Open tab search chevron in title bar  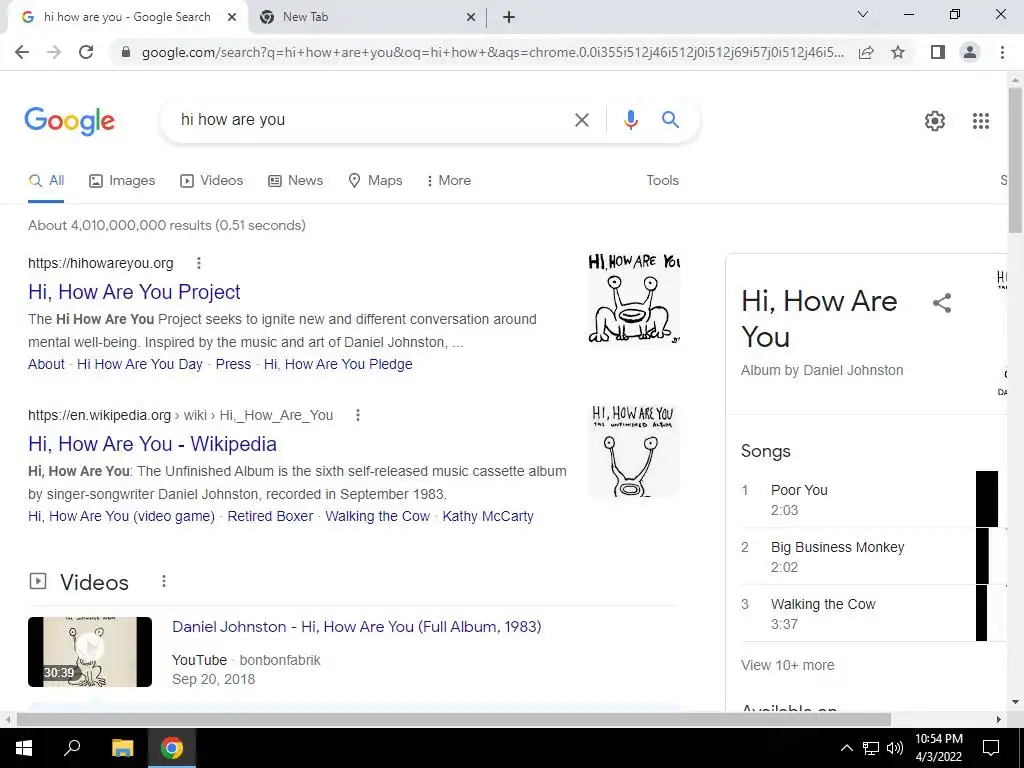click(863, 14)
